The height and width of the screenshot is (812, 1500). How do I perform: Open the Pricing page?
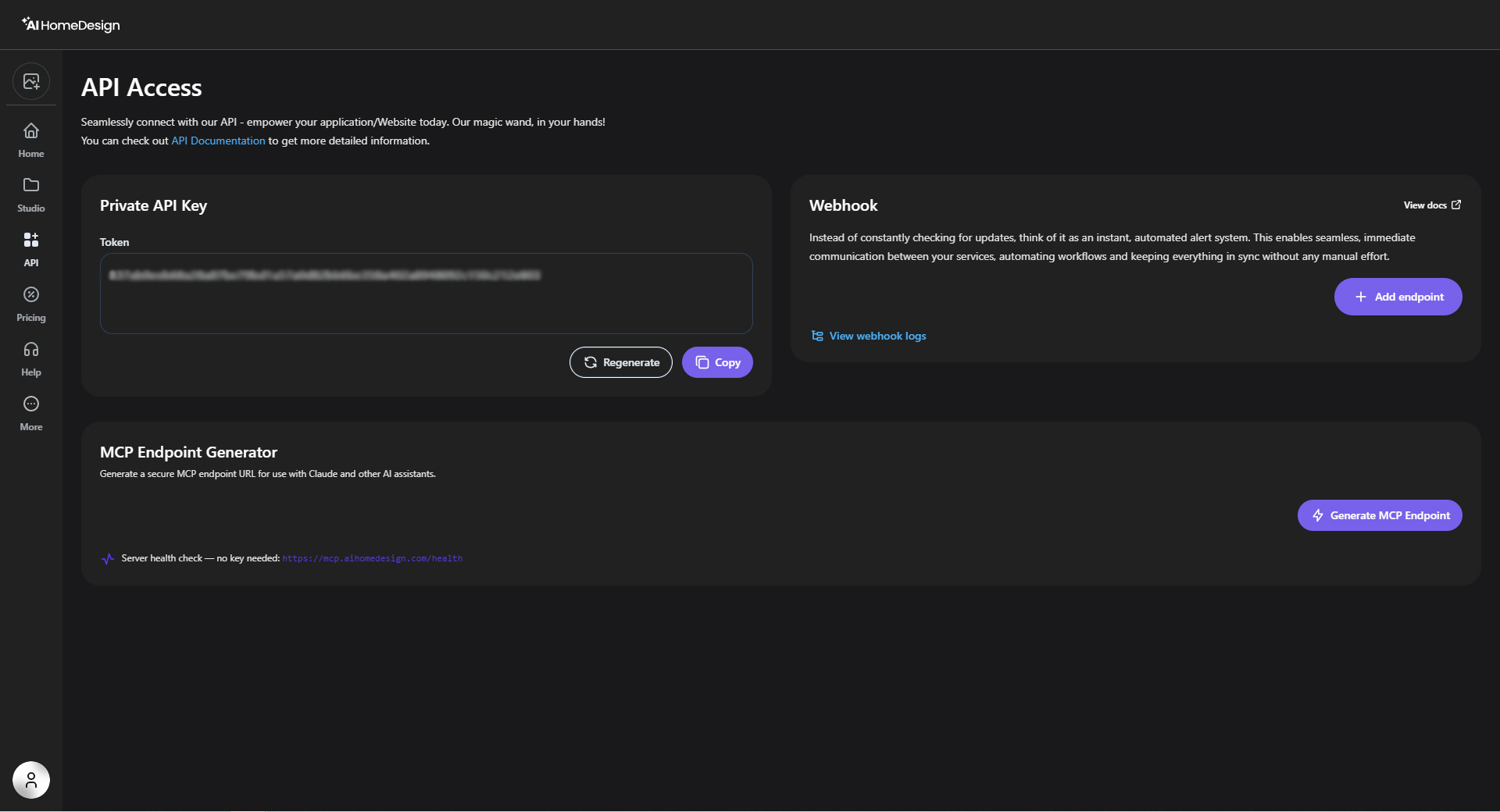[x=31, y=304]
